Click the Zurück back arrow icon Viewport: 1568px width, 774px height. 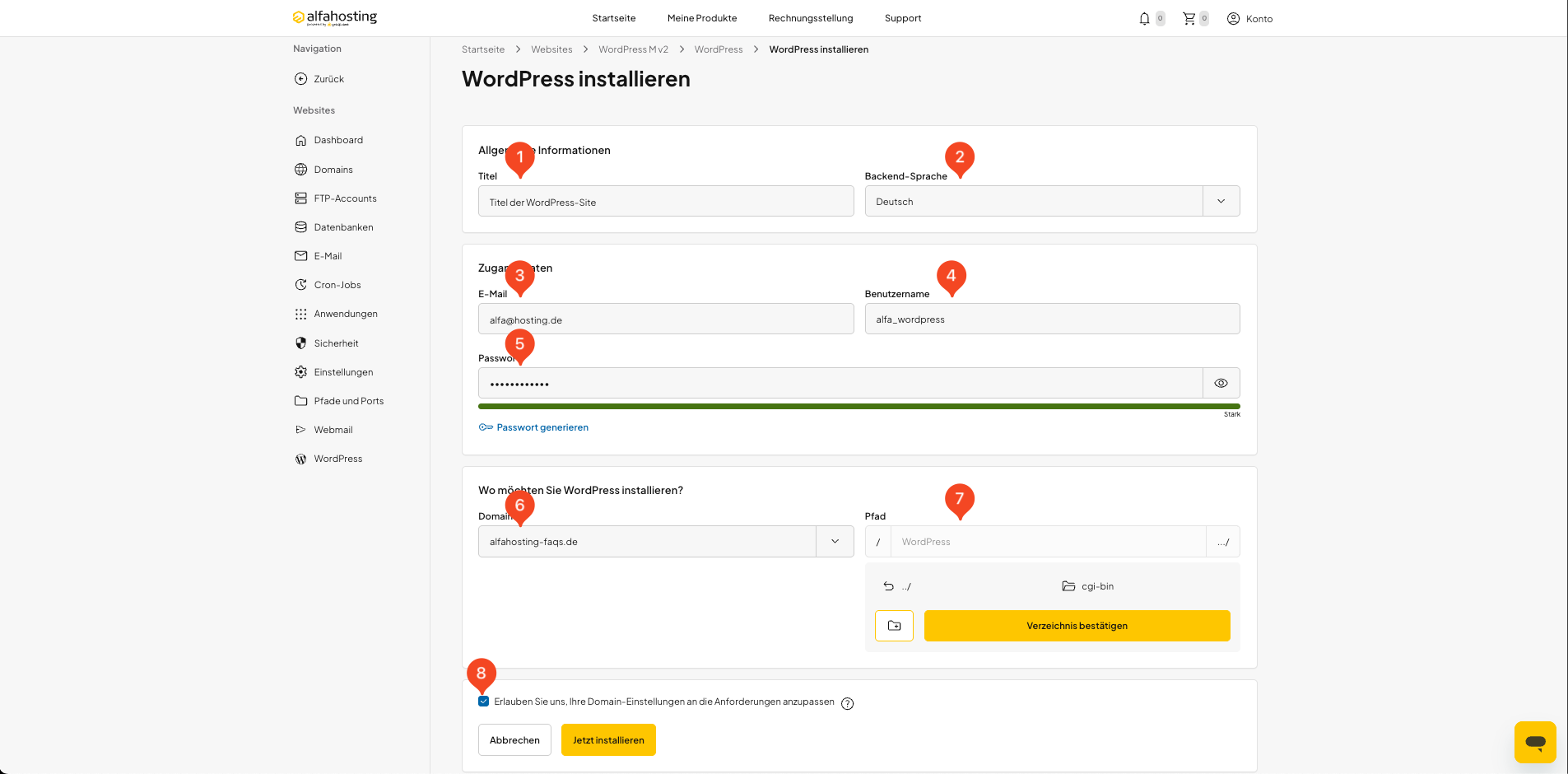coord(301,79)
